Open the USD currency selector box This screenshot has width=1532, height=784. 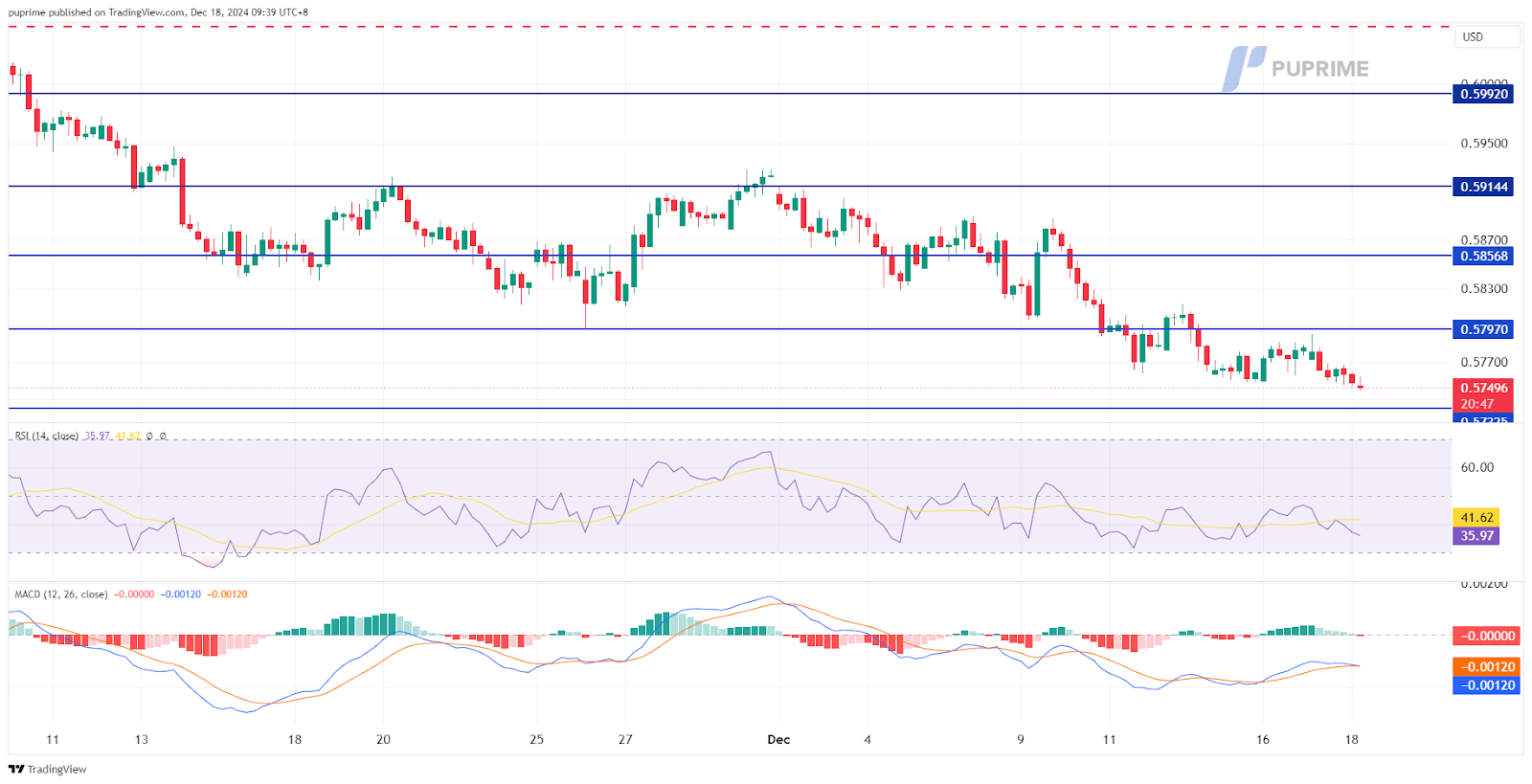(x=1486, y=37)
